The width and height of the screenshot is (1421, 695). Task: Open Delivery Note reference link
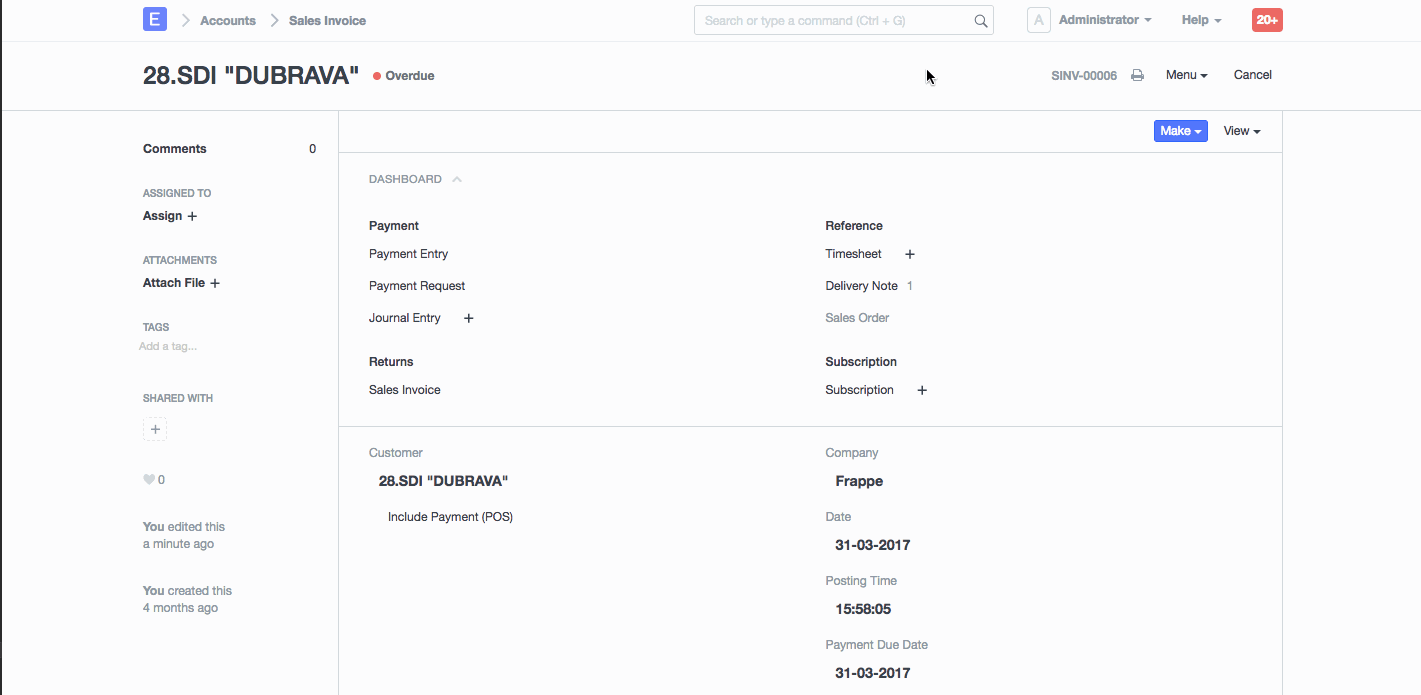[x=861, y=286]
